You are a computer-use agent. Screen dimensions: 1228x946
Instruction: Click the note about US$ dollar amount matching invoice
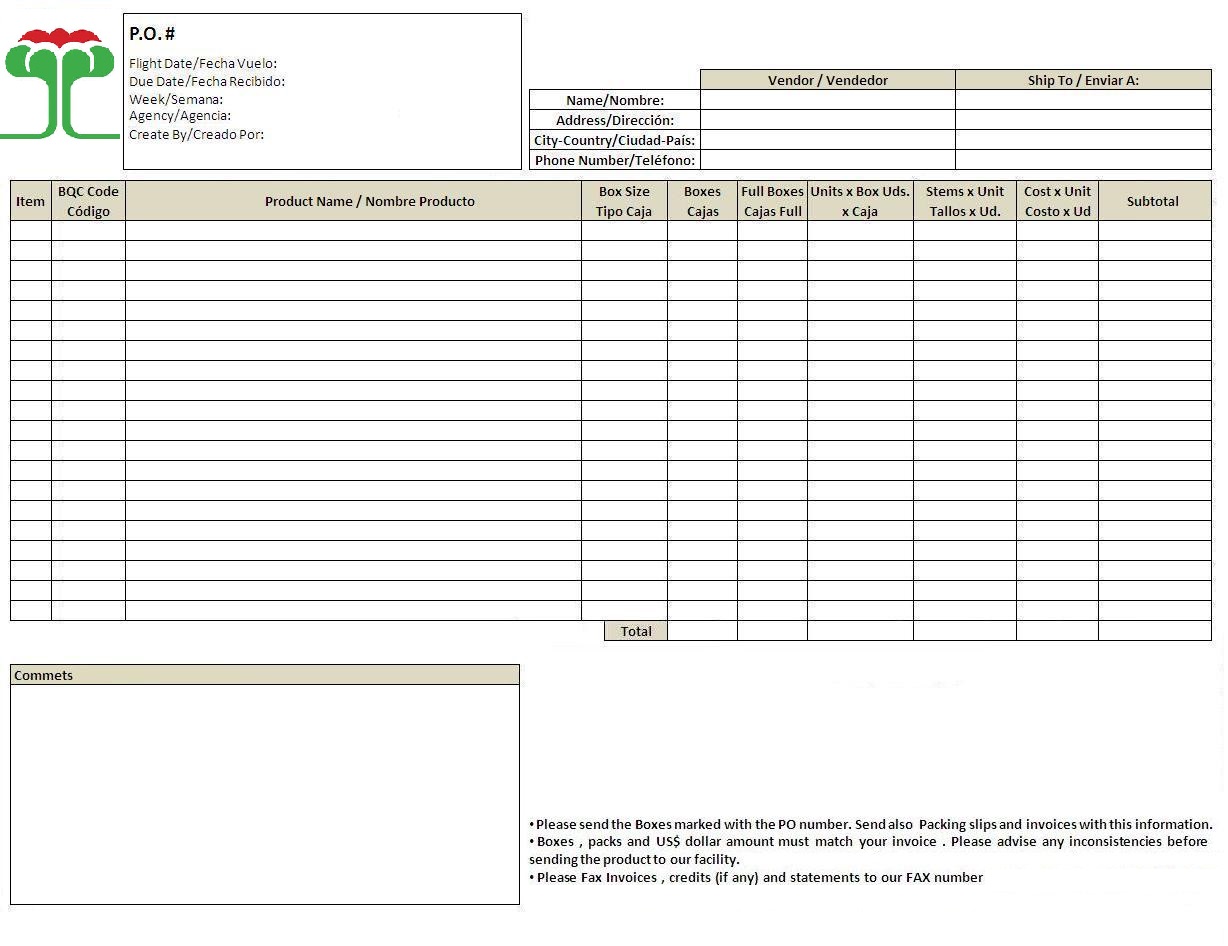click(x=869, y=850)
